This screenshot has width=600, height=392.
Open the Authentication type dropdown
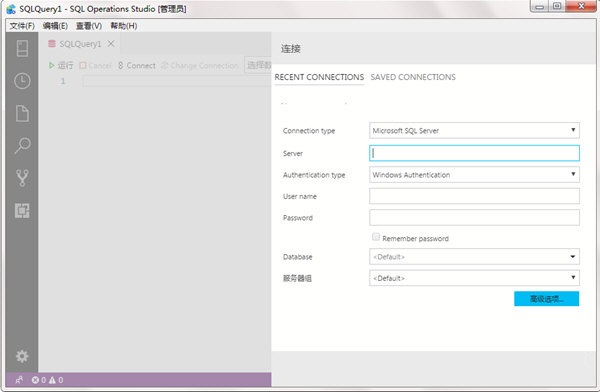click(x=474, y=175)
